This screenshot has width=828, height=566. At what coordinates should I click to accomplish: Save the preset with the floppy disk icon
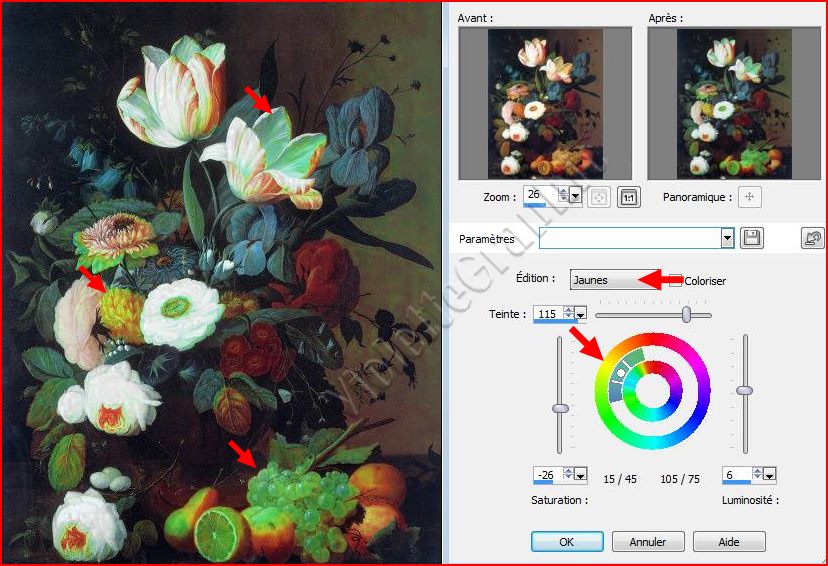pos(752,238)
